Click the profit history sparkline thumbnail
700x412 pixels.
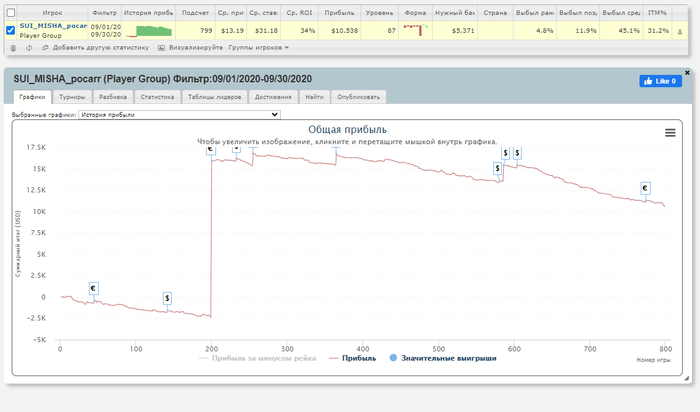149,31
